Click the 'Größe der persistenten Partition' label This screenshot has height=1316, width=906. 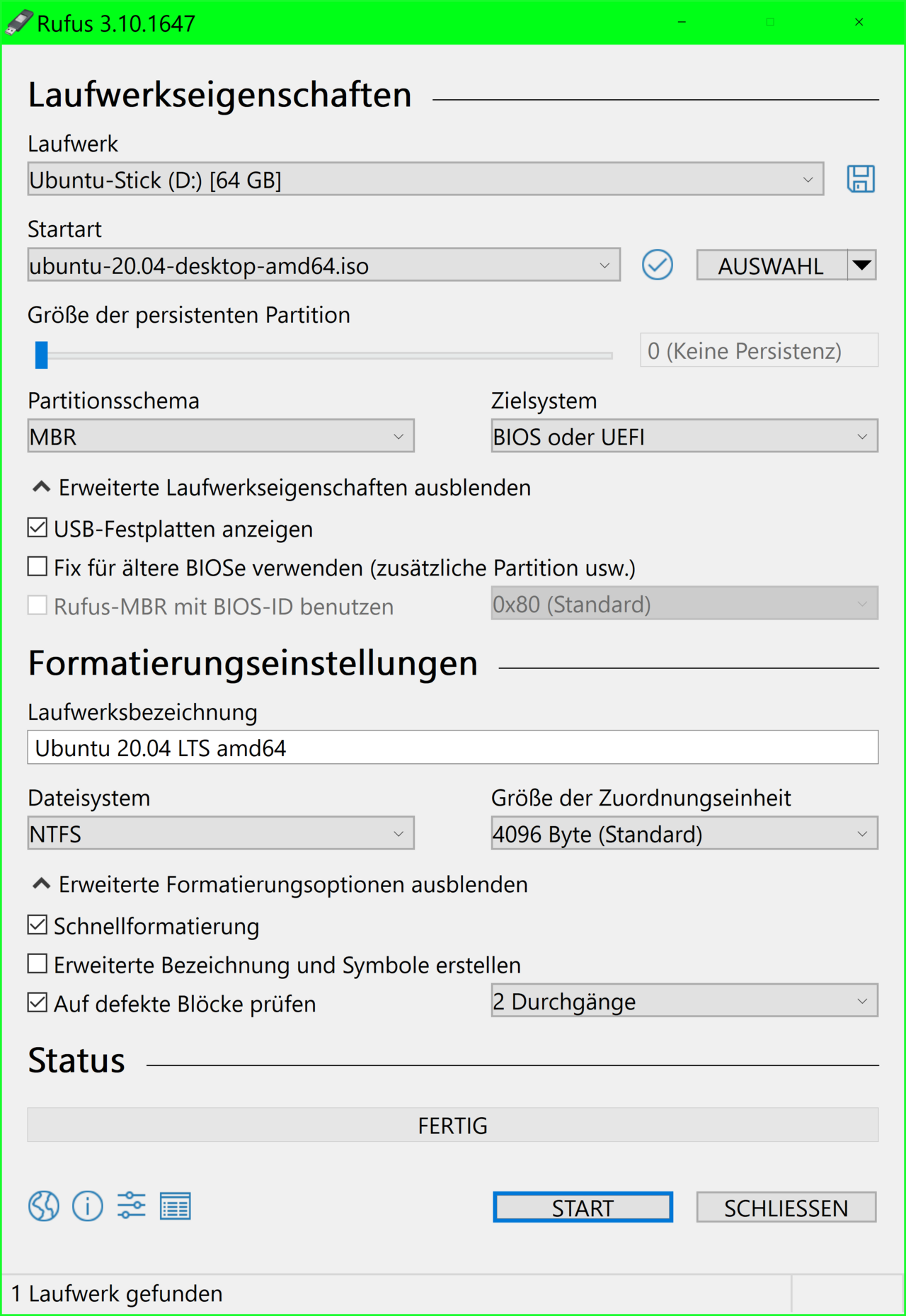(189, 315)
